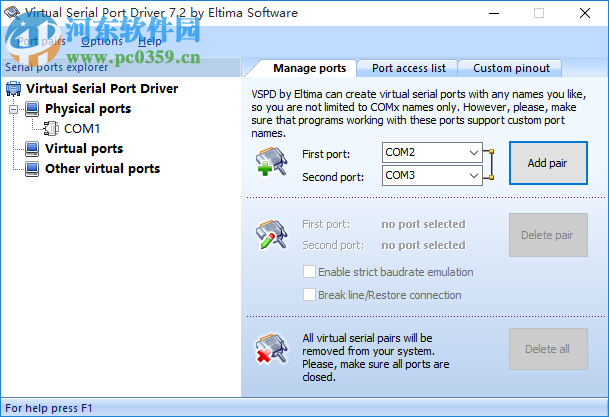The width and height of the screenshot is (609, 417).
Task: Click the Virtual Serial Port Driver root icon
Action: click(14, 89)
